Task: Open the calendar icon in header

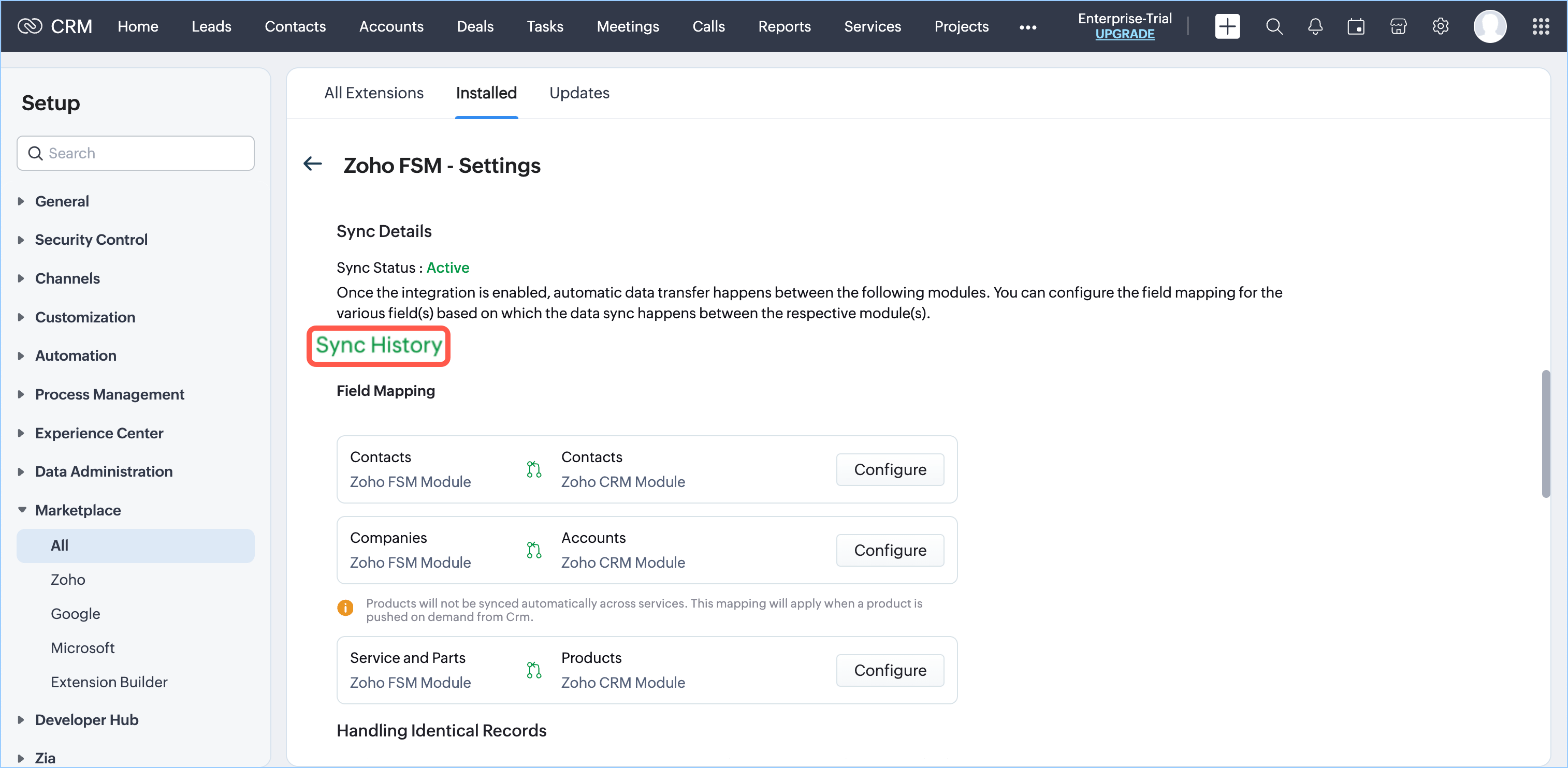Action: tap(1356, 26)
